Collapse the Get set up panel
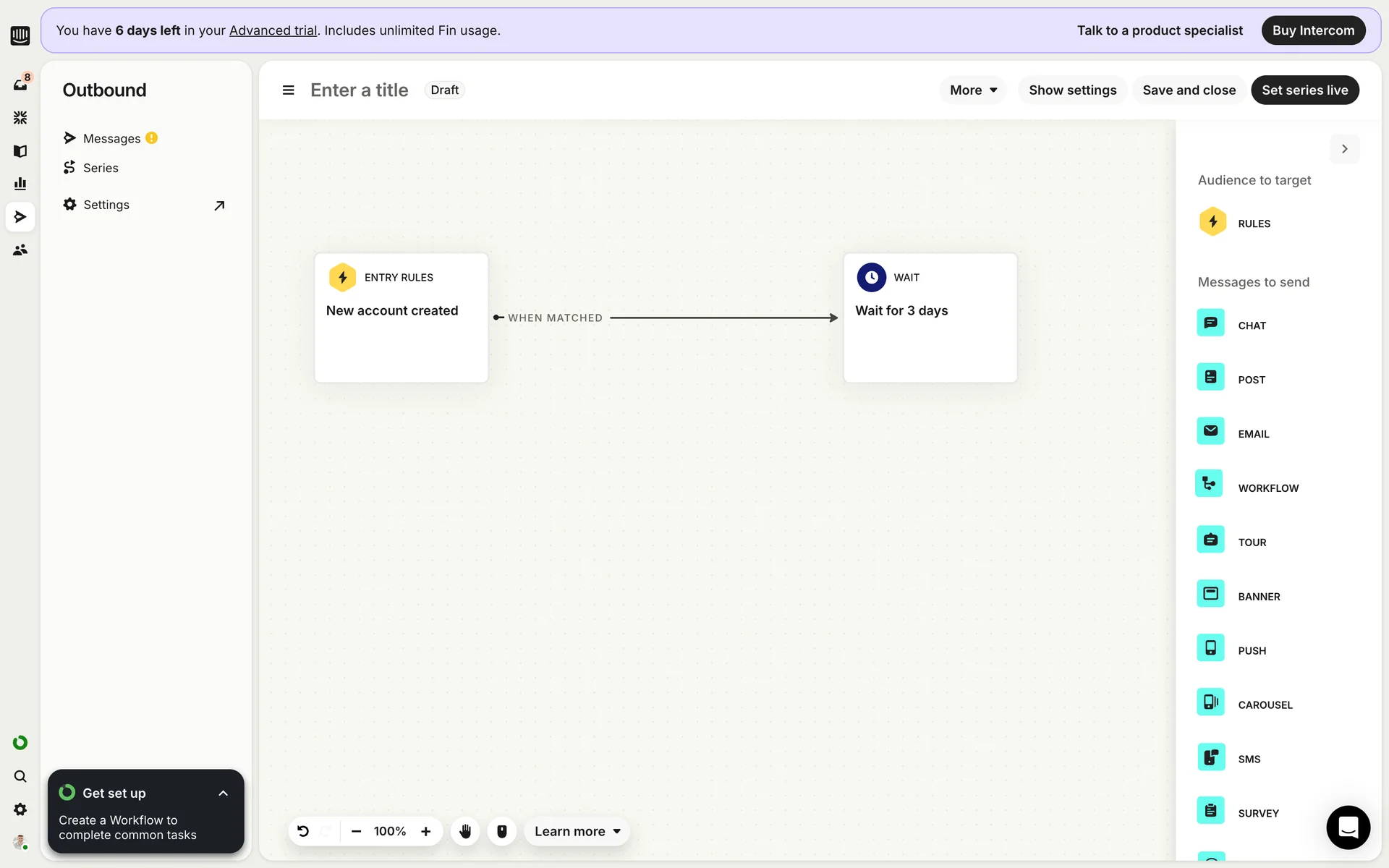 pyautogui.click(x=223, y=793)
